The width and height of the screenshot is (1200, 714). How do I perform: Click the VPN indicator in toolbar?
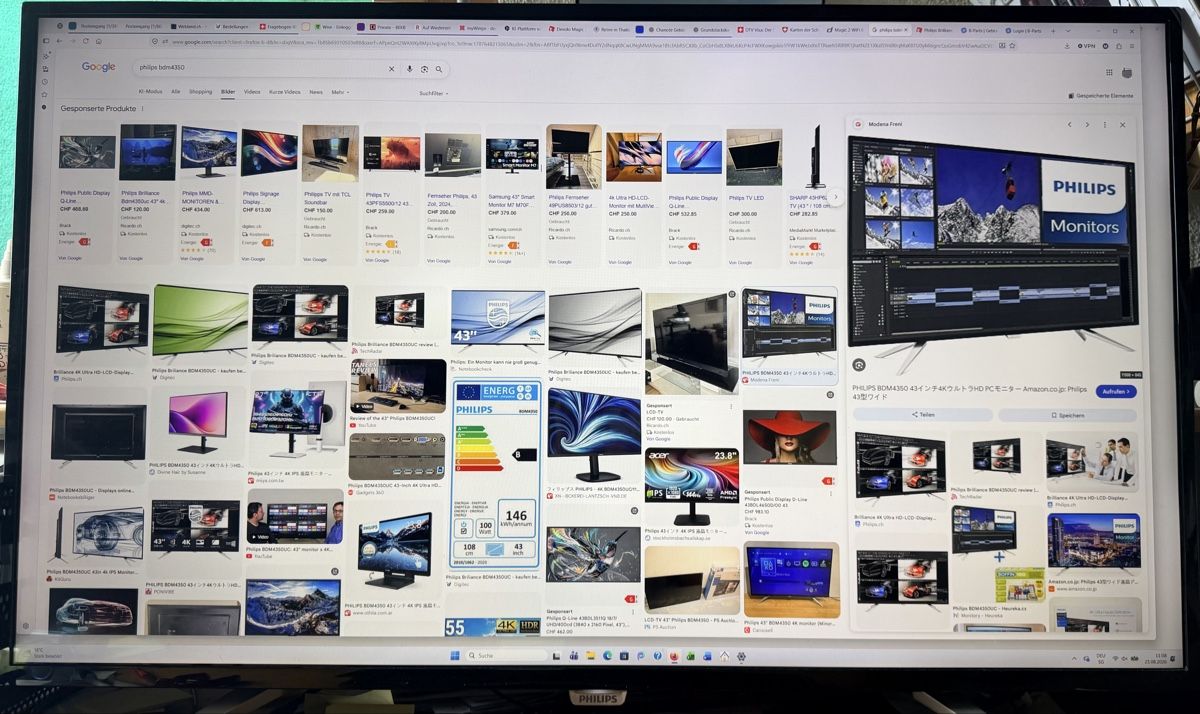(x=1086, y=46)
